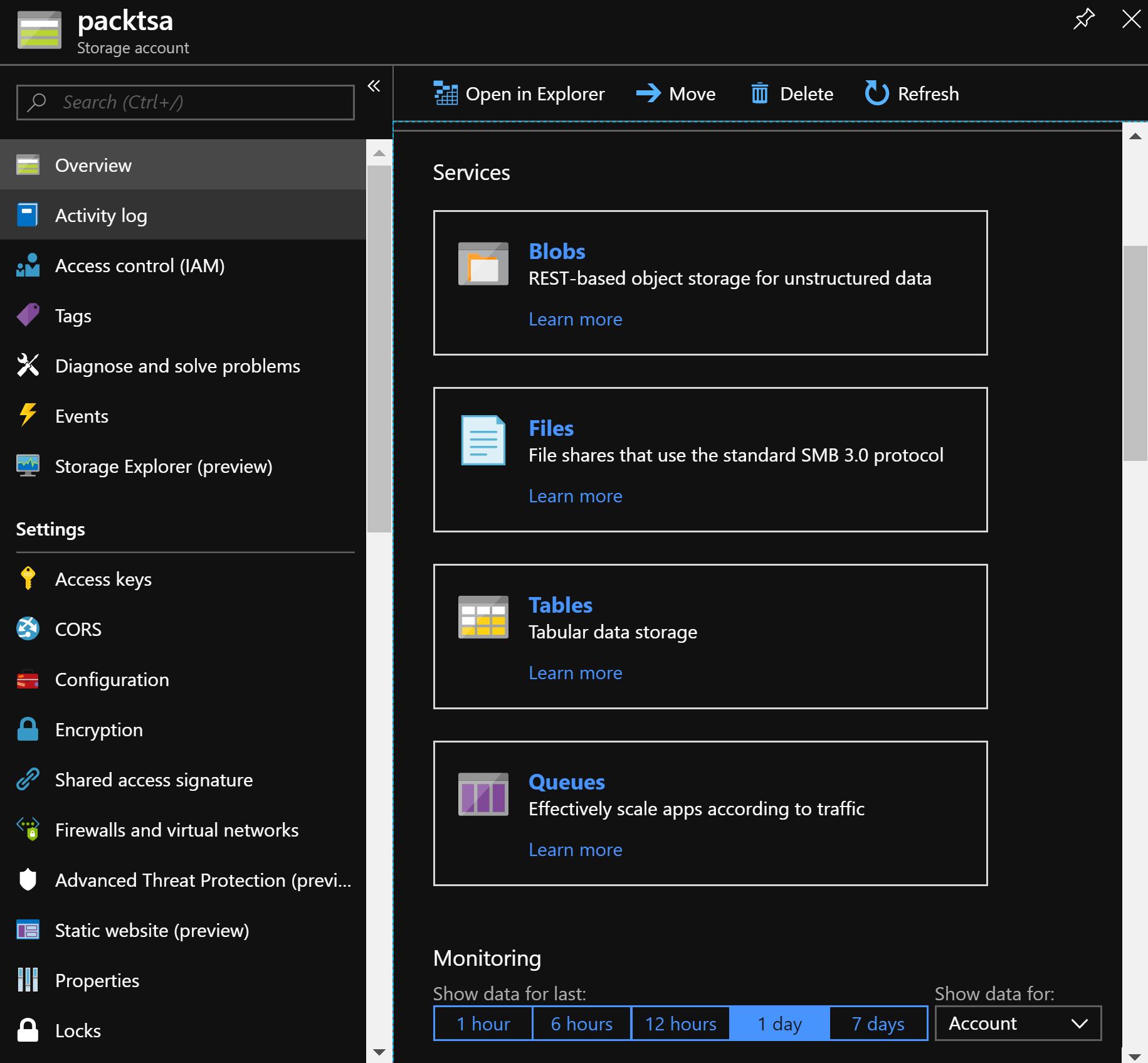This screenshot has height=1063, width=1148.
Task: Click the Delete trash icon
Action: coord(759,93)
